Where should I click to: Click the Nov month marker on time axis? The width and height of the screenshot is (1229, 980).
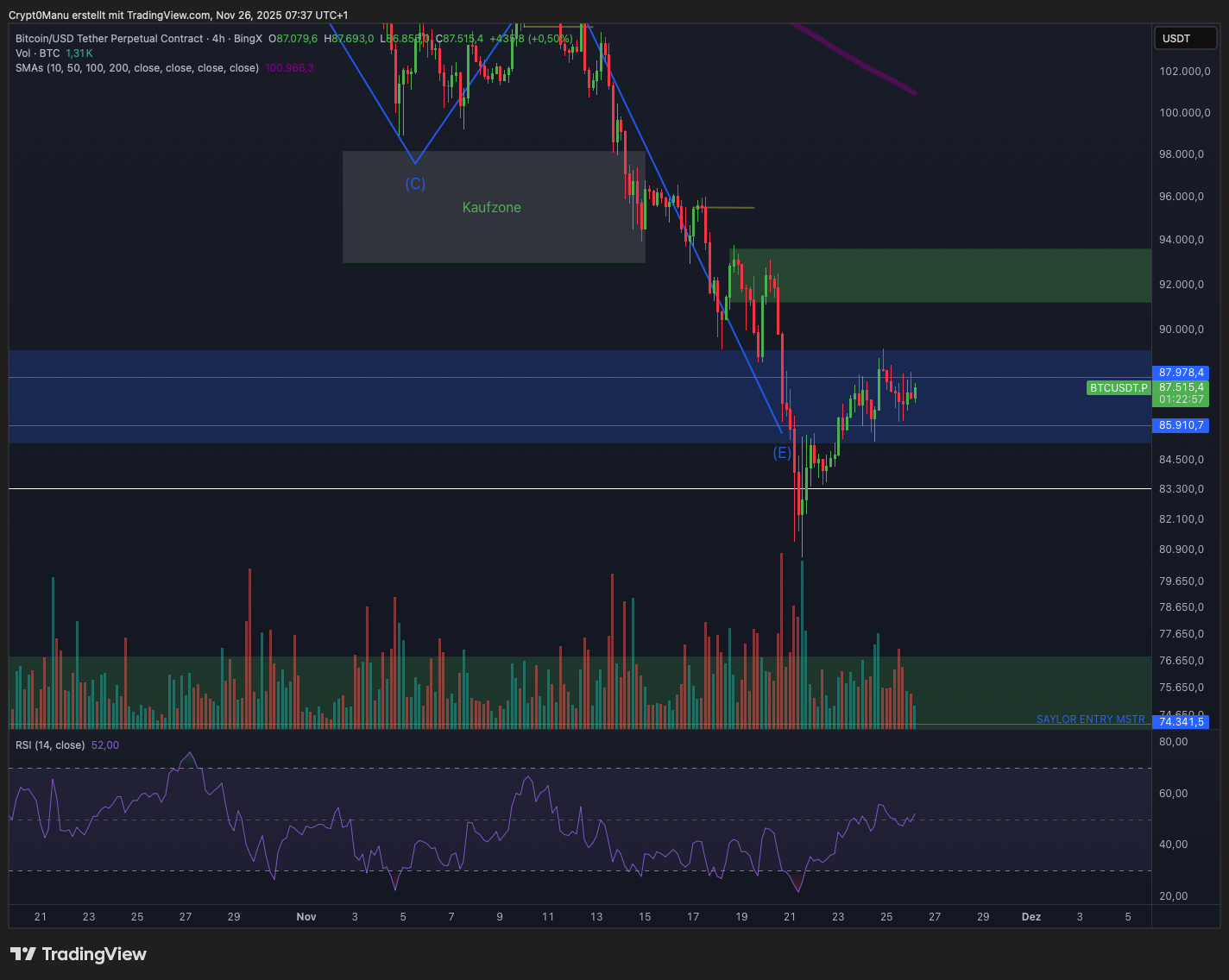click(x=306, y=917)
